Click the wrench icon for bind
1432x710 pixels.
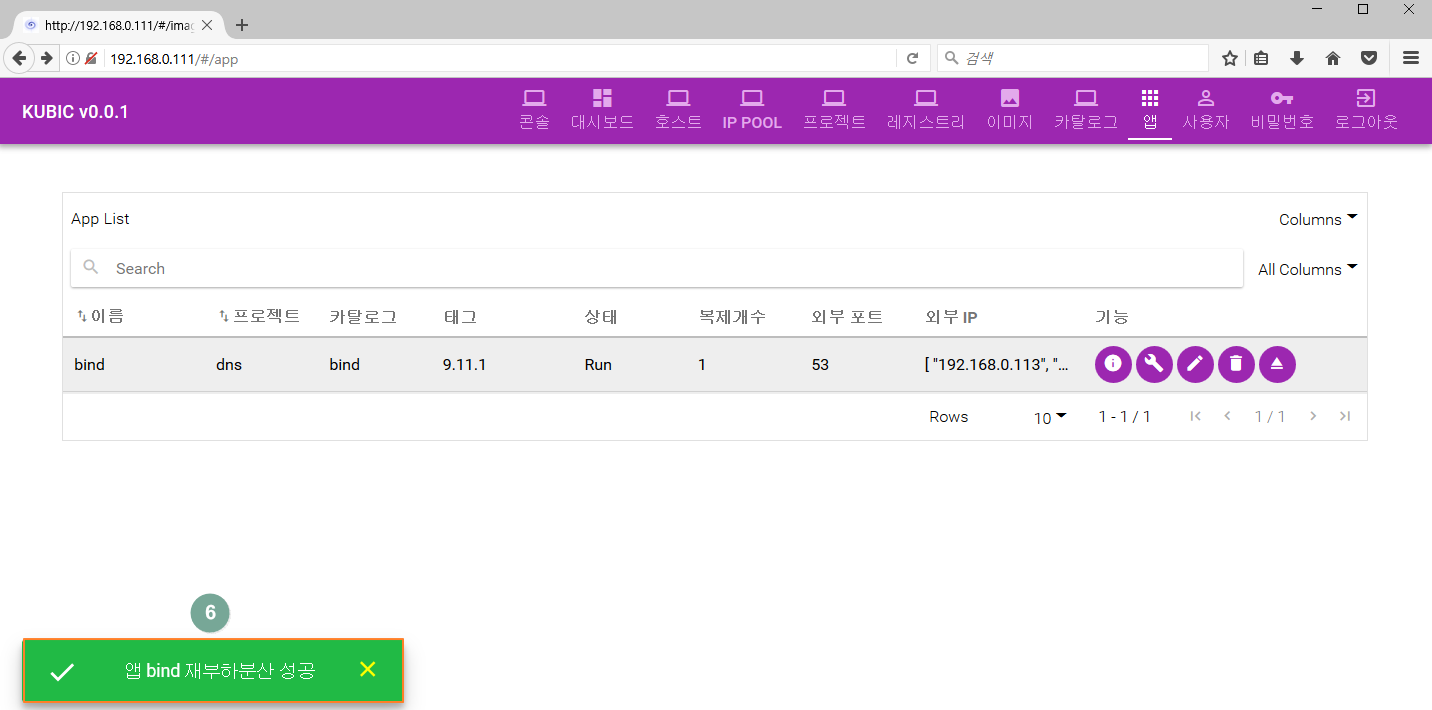click(x=1154, y=364)
